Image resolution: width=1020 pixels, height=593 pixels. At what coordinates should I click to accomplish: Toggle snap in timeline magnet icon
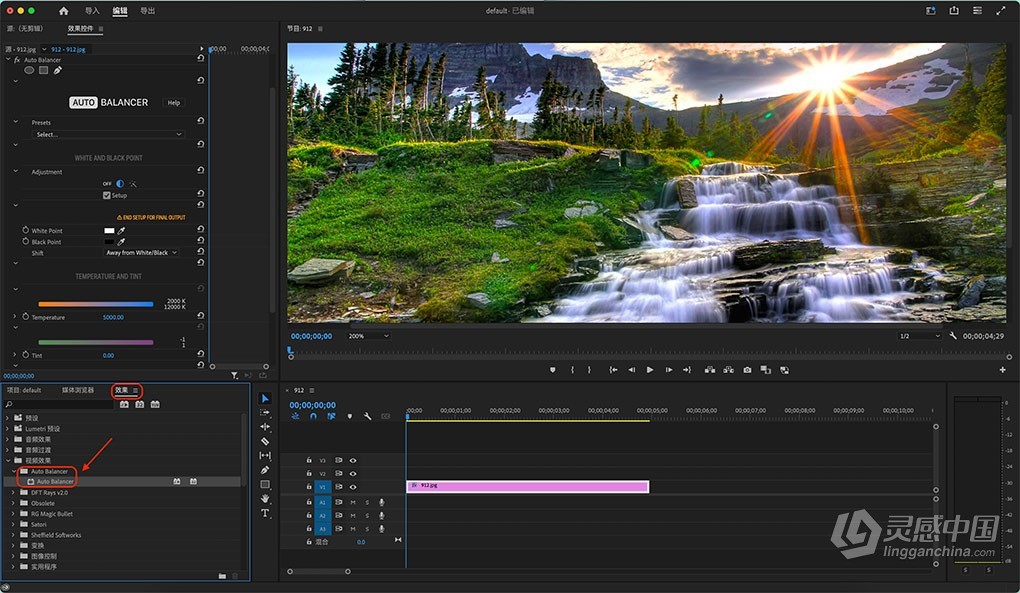pyautogui.click(x=313, y=416)
